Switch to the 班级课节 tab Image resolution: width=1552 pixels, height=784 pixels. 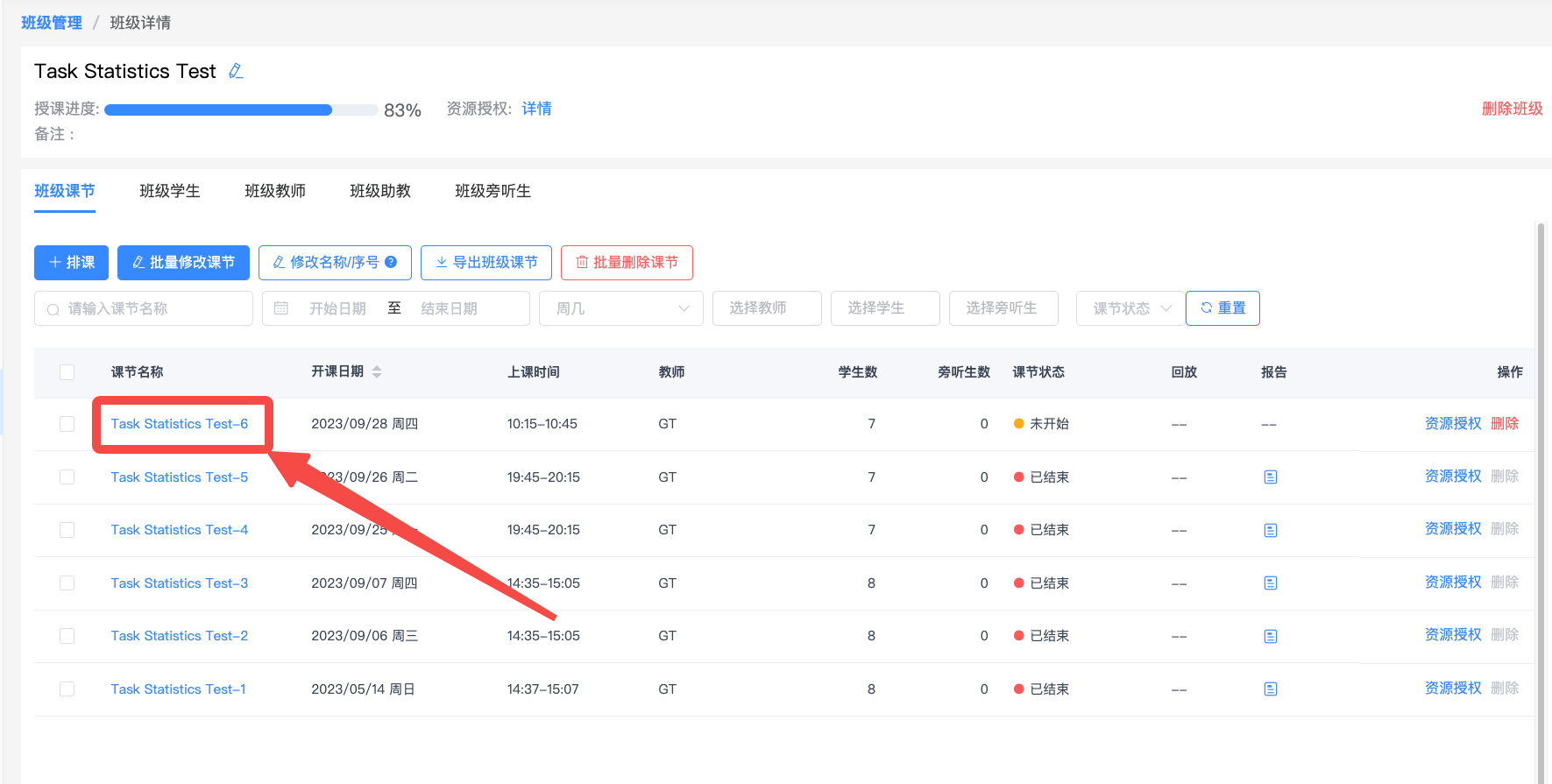pos(65,191)
